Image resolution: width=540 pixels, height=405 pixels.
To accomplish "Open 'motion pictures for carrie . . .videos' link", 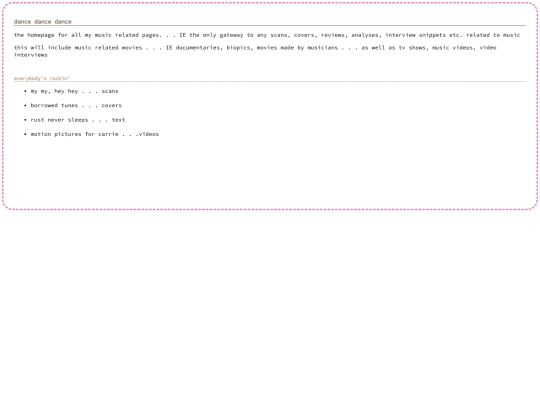I will pos(95,134).
